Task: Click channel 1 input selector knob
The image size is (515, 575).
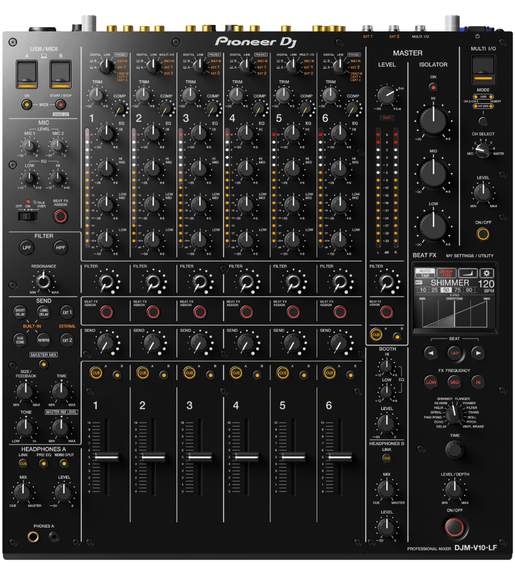Action: pyautogui.click(x=106, y=66)
